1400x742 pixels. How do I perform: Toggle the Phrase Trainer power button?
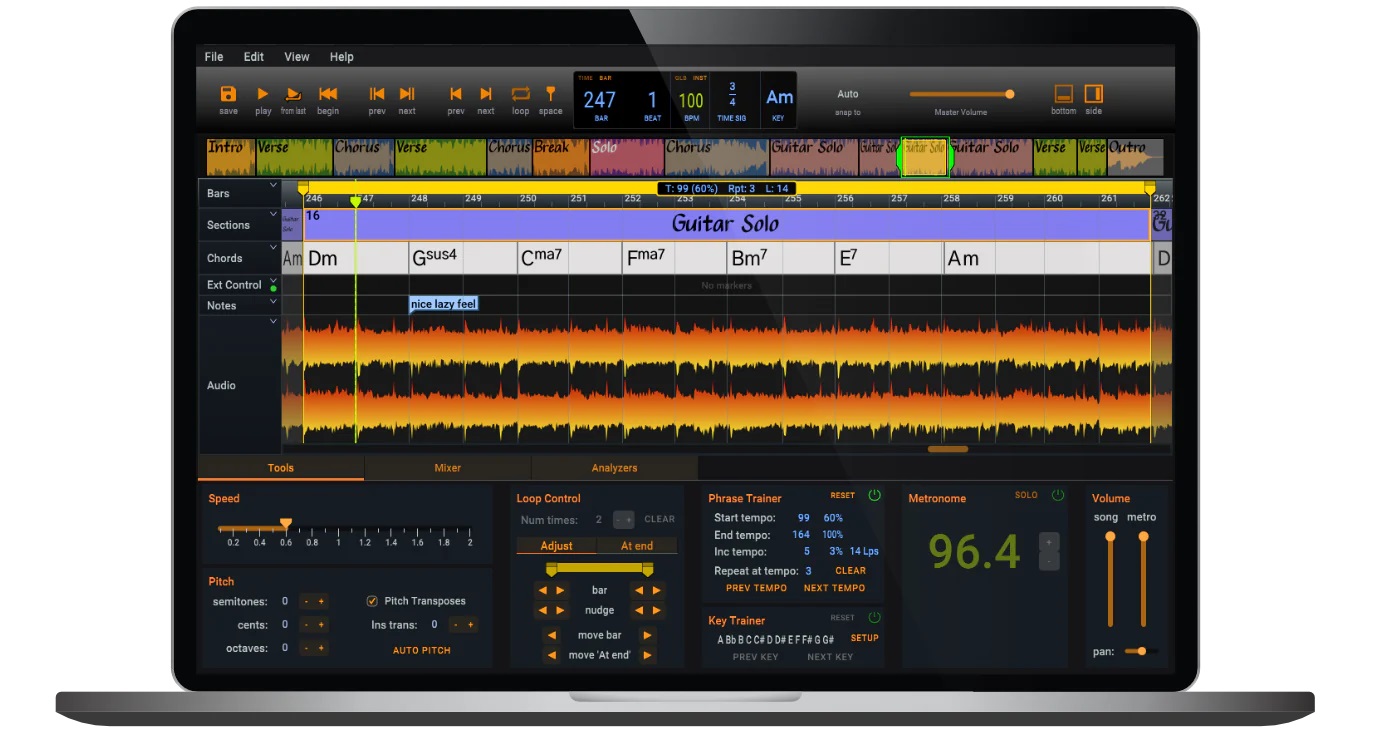coord(874,495)
